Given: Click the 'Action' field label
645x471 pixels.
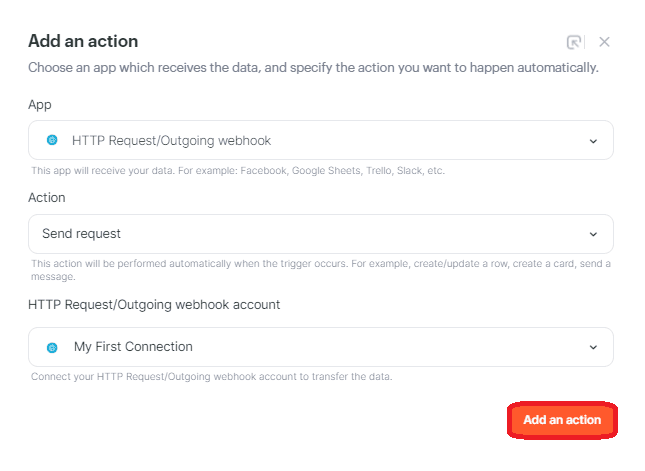Looking at the screenshot, I should [47, 198].
